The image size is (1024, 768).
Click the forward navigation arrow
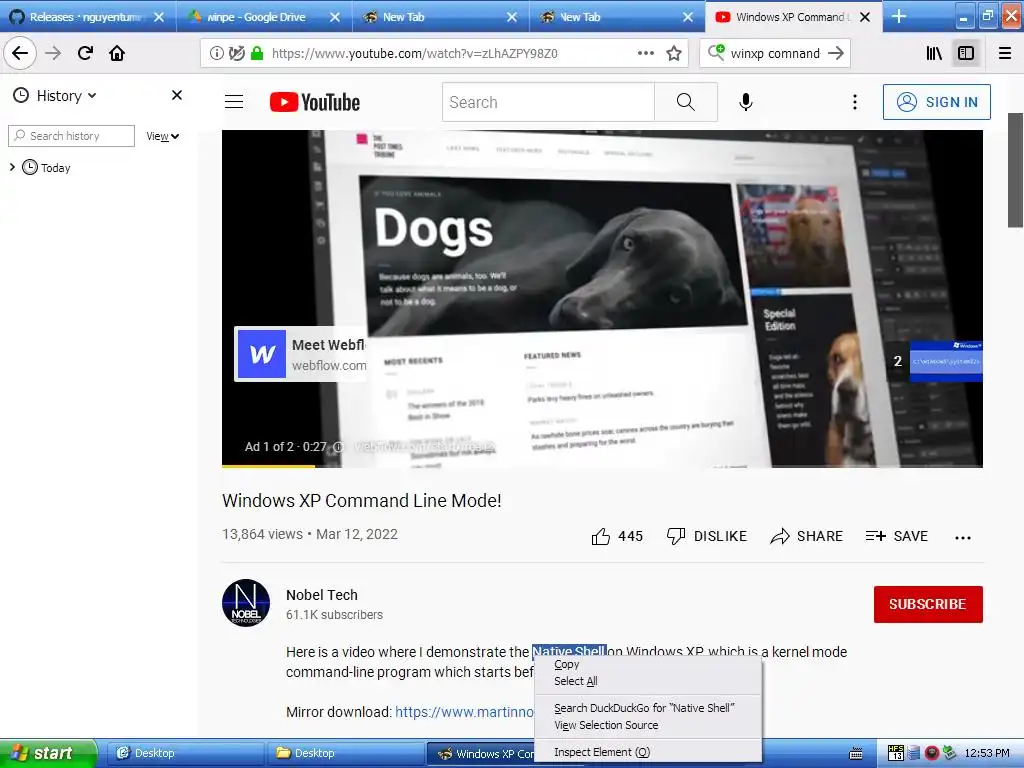53,53
